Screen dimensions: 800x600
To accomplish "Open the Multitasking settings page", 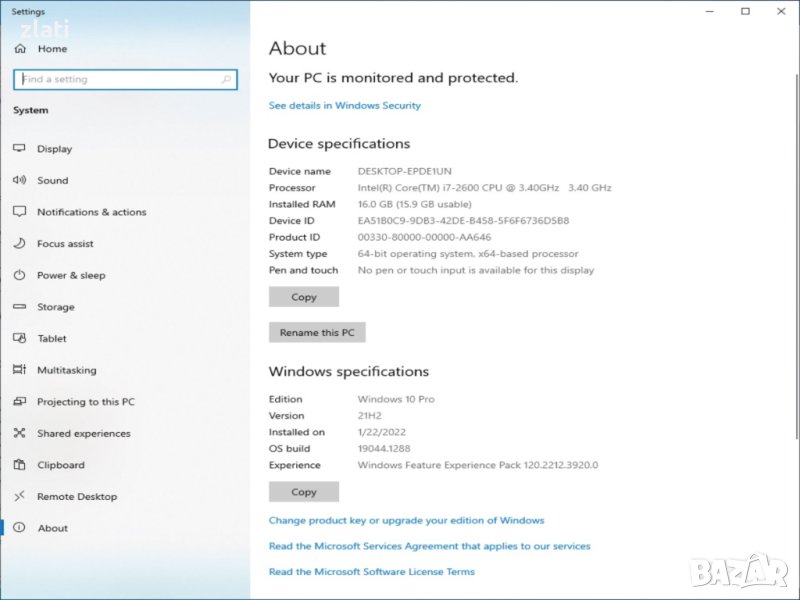I will point(67,370).
